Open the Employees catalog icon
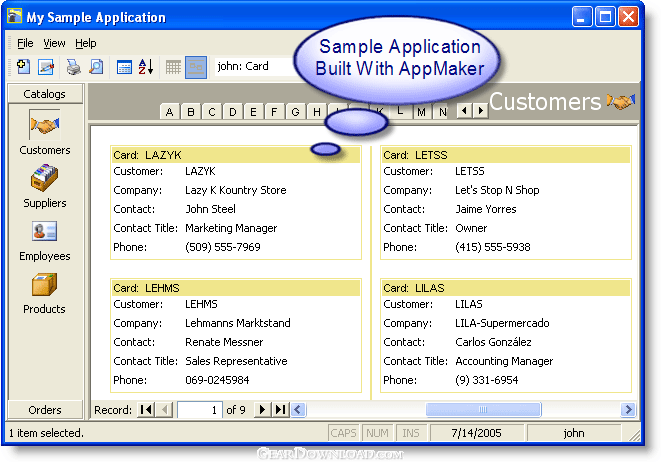This screenshot has height=462, width=661. click(x=44, y=232)
